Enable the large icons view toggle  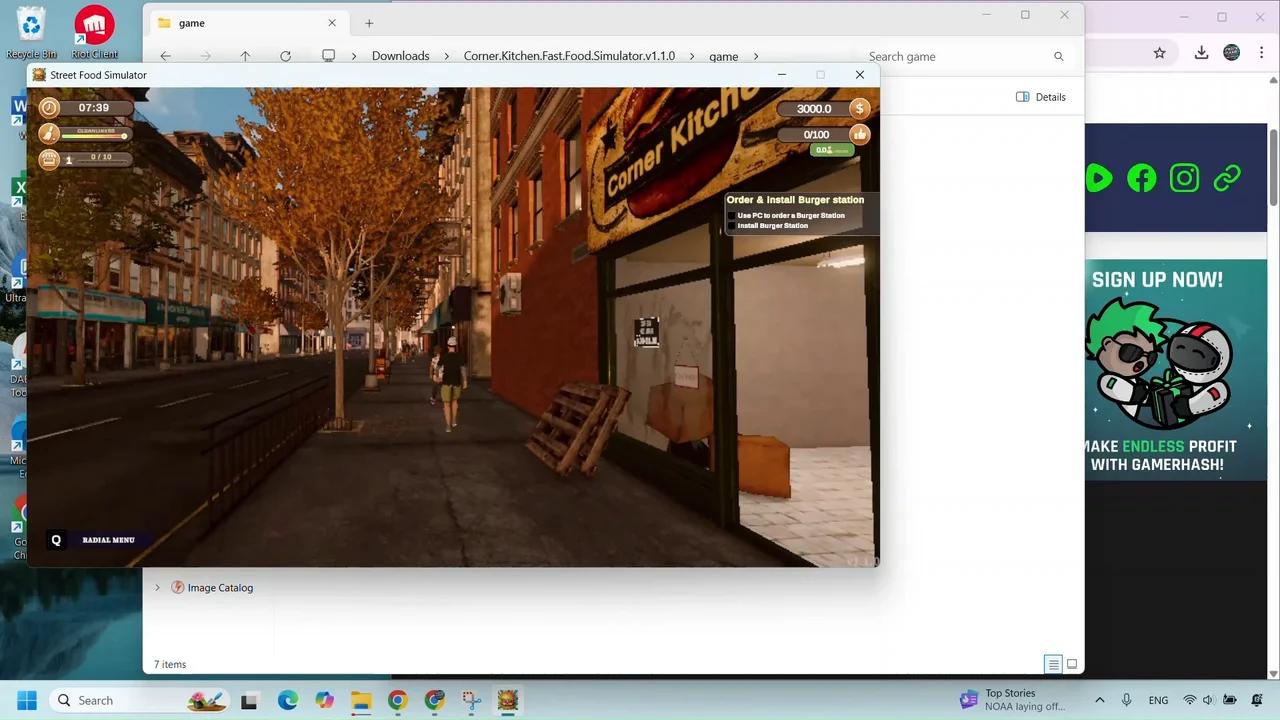tap(1071, 663)
